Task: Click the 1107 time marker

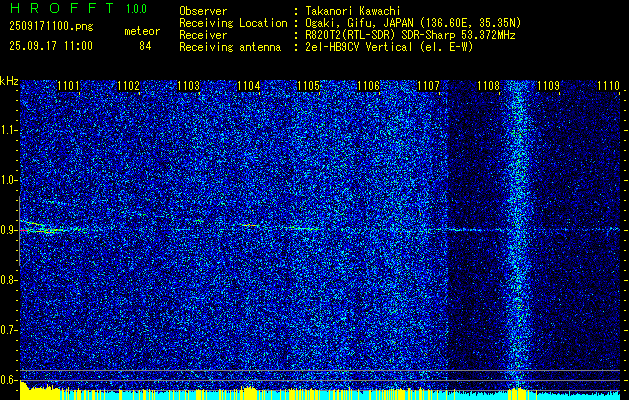Action: pos(428,86)
